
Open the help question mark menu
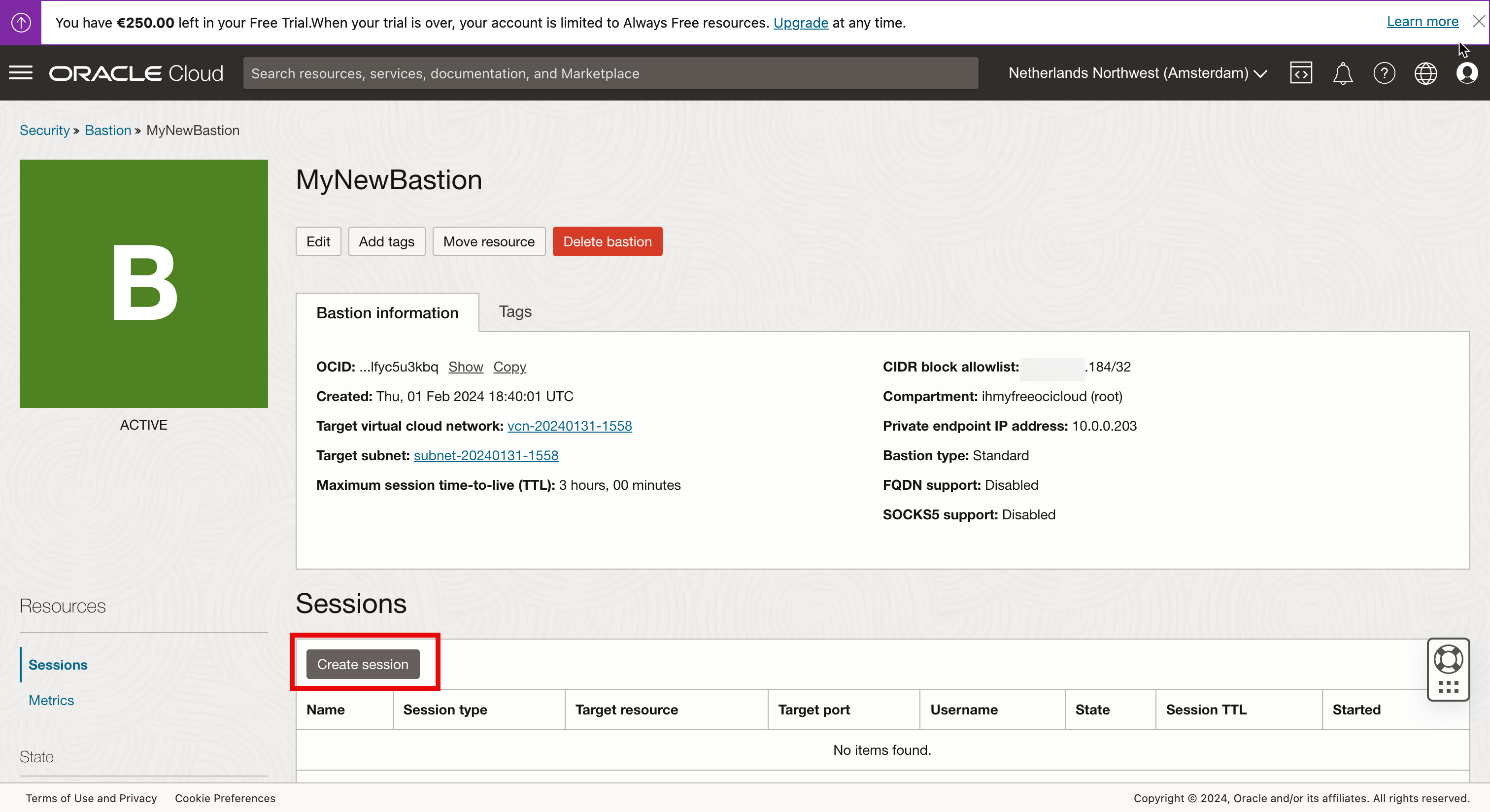coord(1384,73)
